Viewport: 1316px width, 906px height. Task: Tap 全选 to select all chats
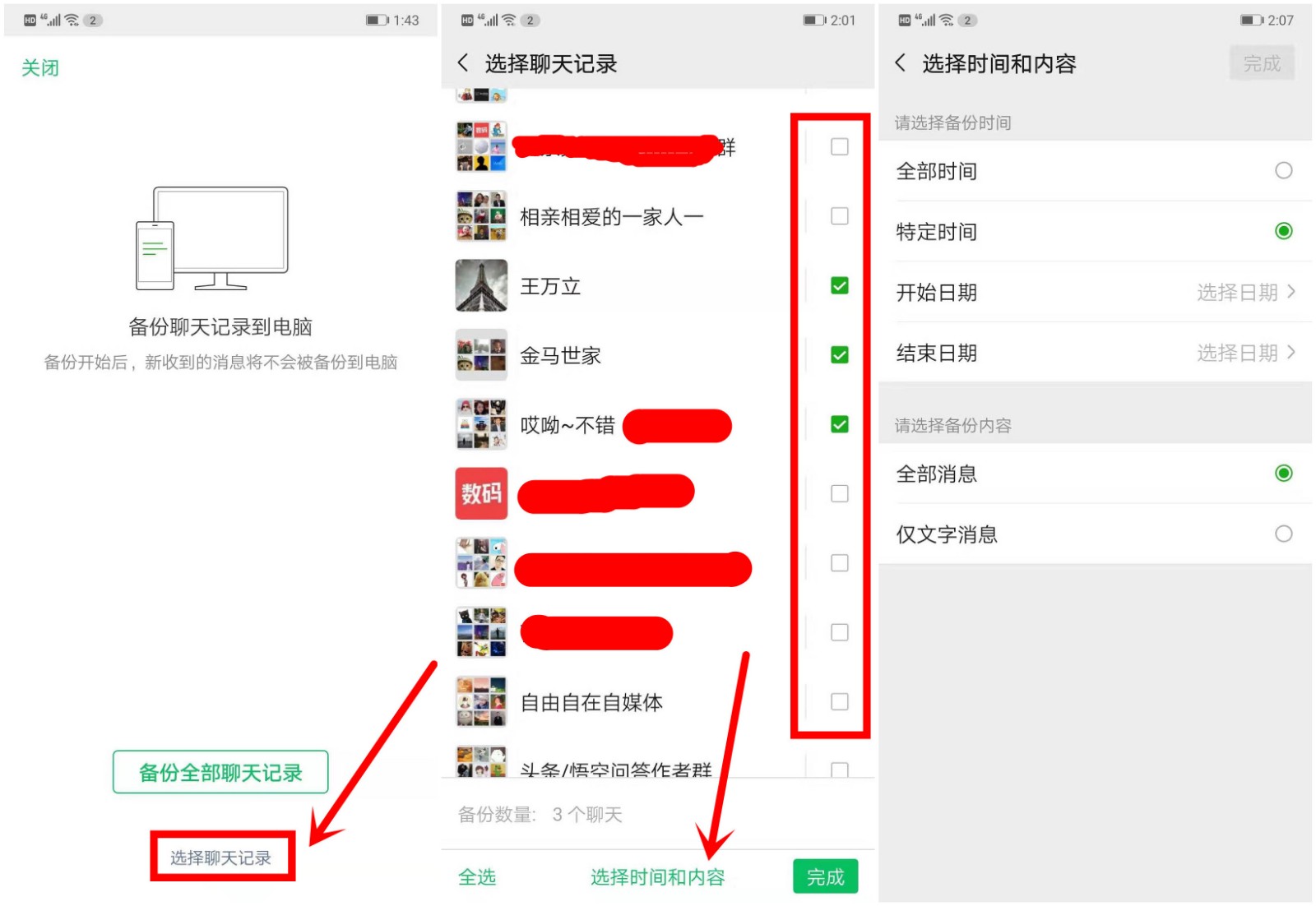(x=477, y=876)
